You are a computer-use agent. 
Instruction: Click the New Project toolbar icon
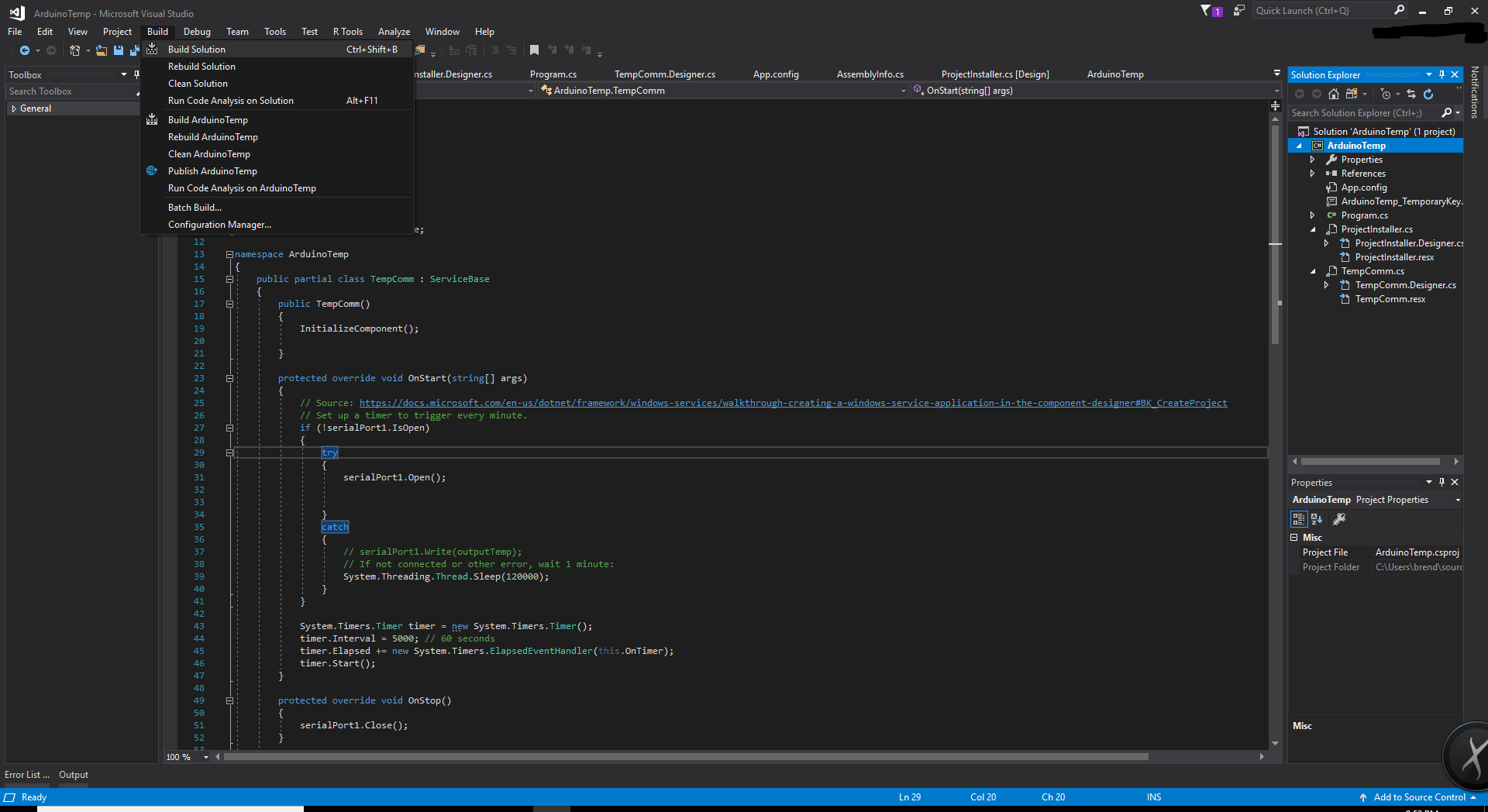click(x=74, y=50)
